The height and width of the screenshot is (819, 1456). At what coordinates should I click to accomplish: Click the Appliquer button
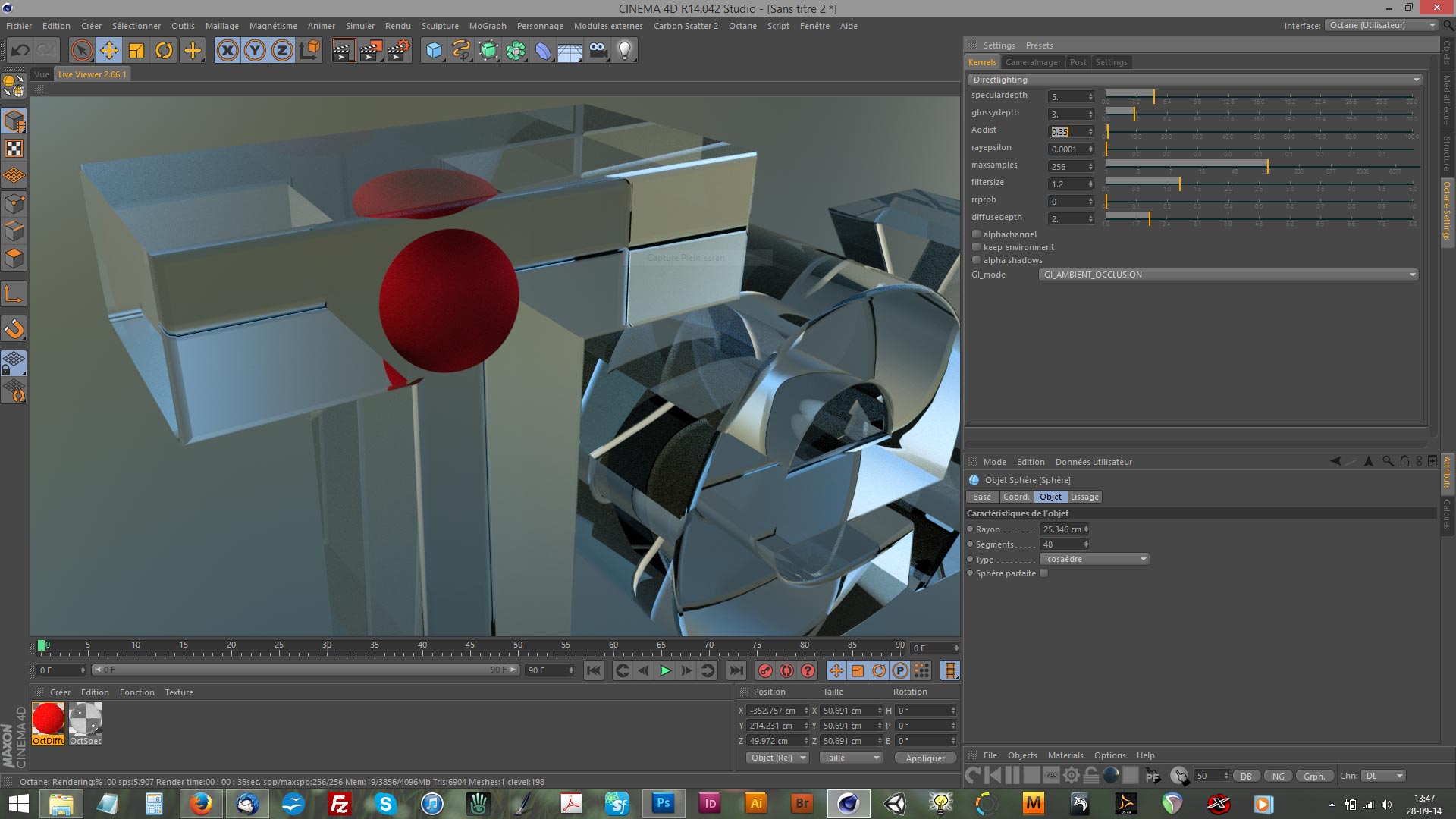[924, 758]
